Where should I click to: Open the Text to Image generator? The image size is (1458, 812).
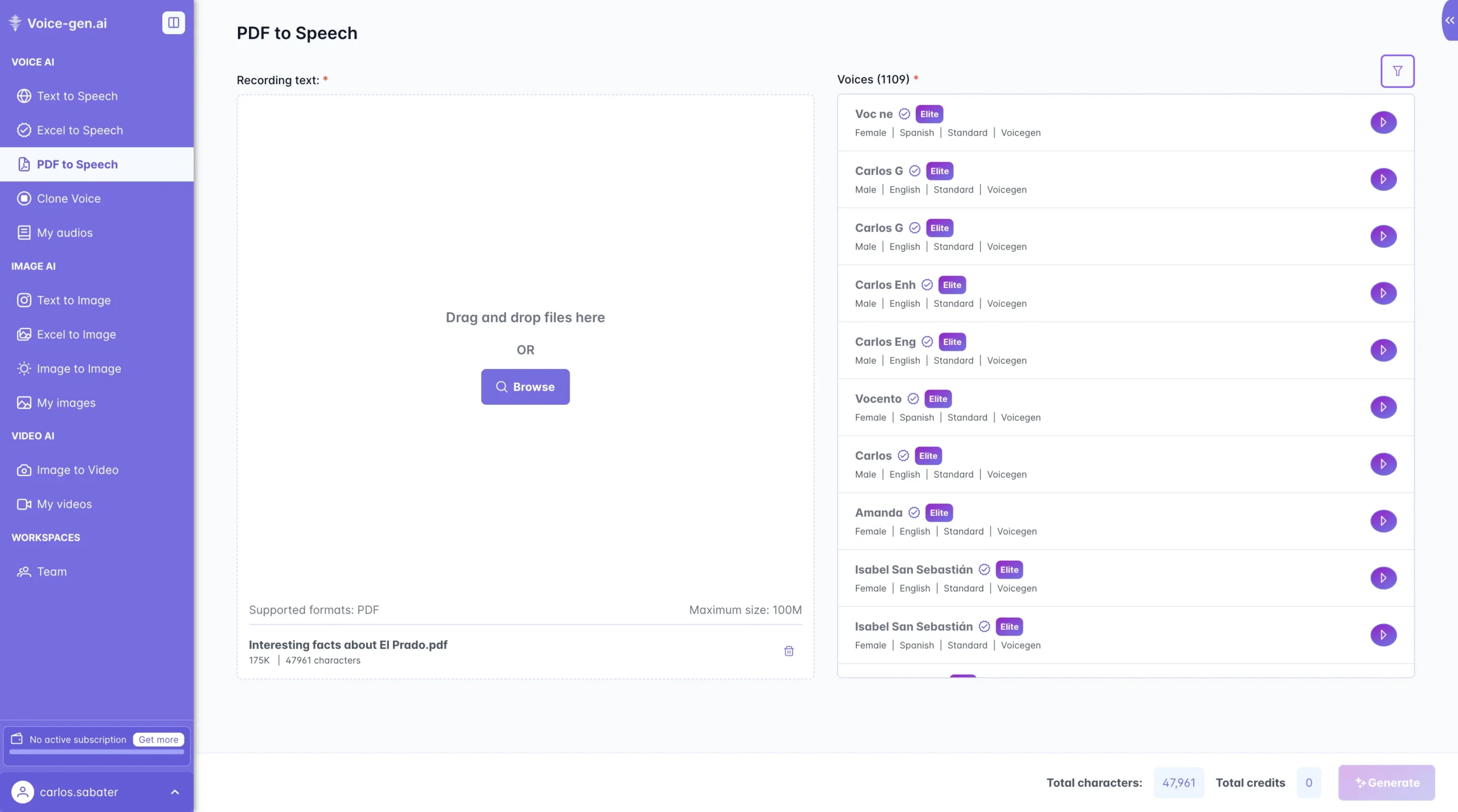coord(74,300)
